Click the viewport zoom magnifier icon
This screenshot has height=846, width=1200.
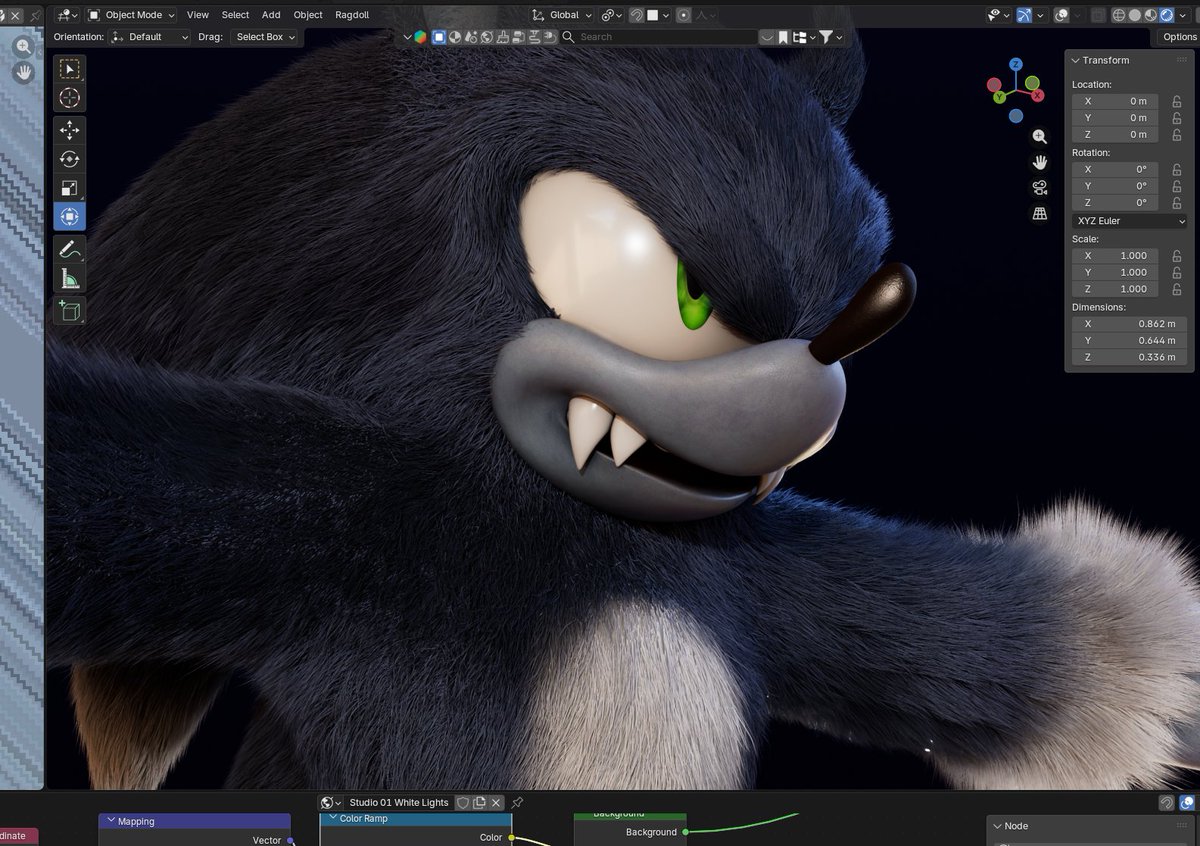(1040, 137)
